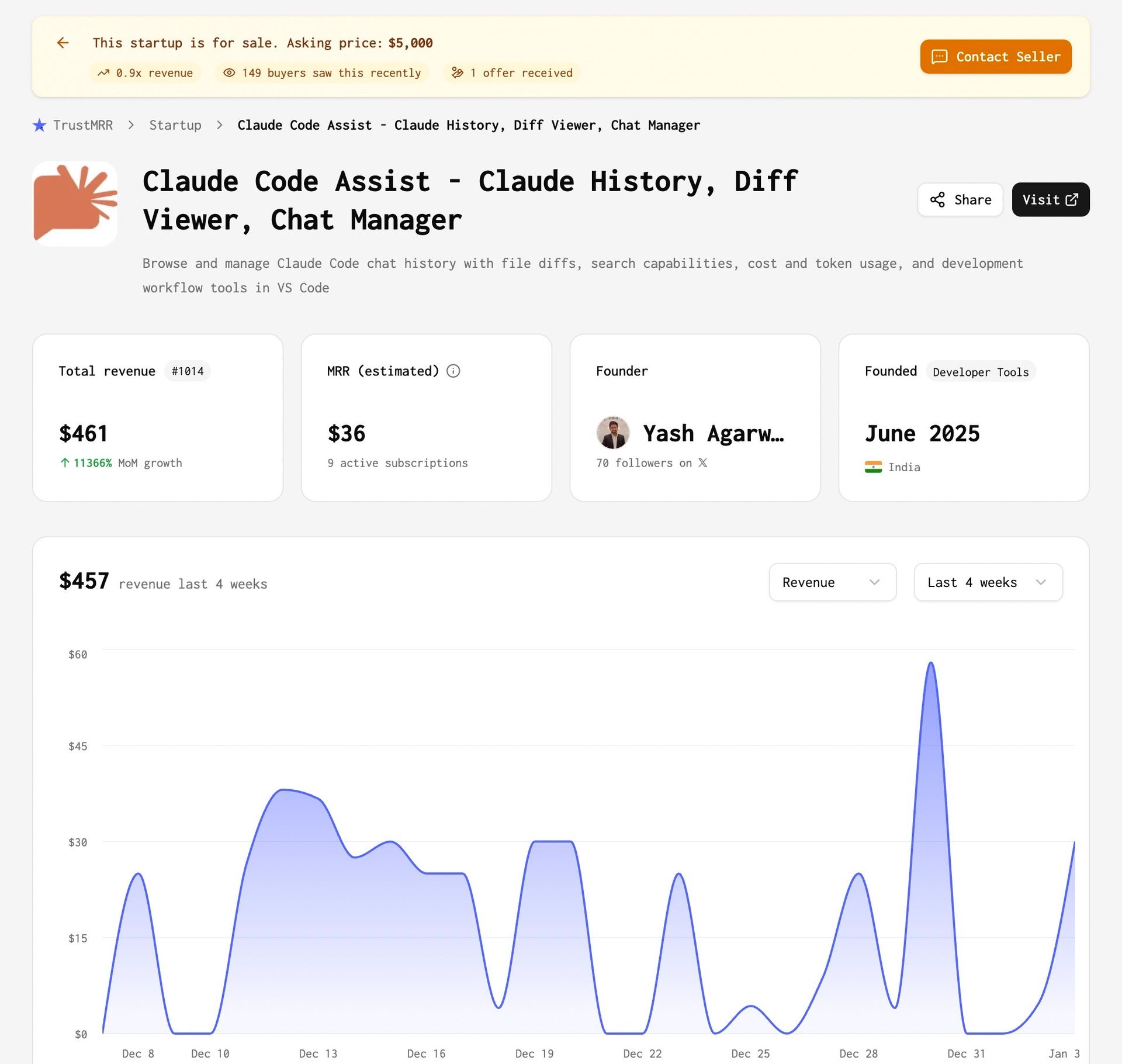Click the back arrow in sale banner
1122x1064 pixels.
coord(63,43)
